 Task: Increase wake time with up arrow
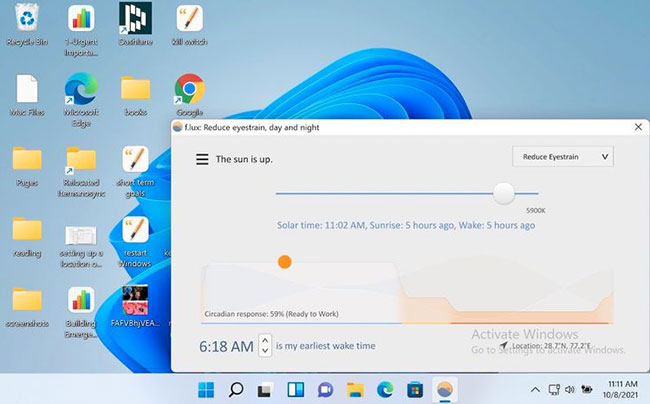point(265,340)
